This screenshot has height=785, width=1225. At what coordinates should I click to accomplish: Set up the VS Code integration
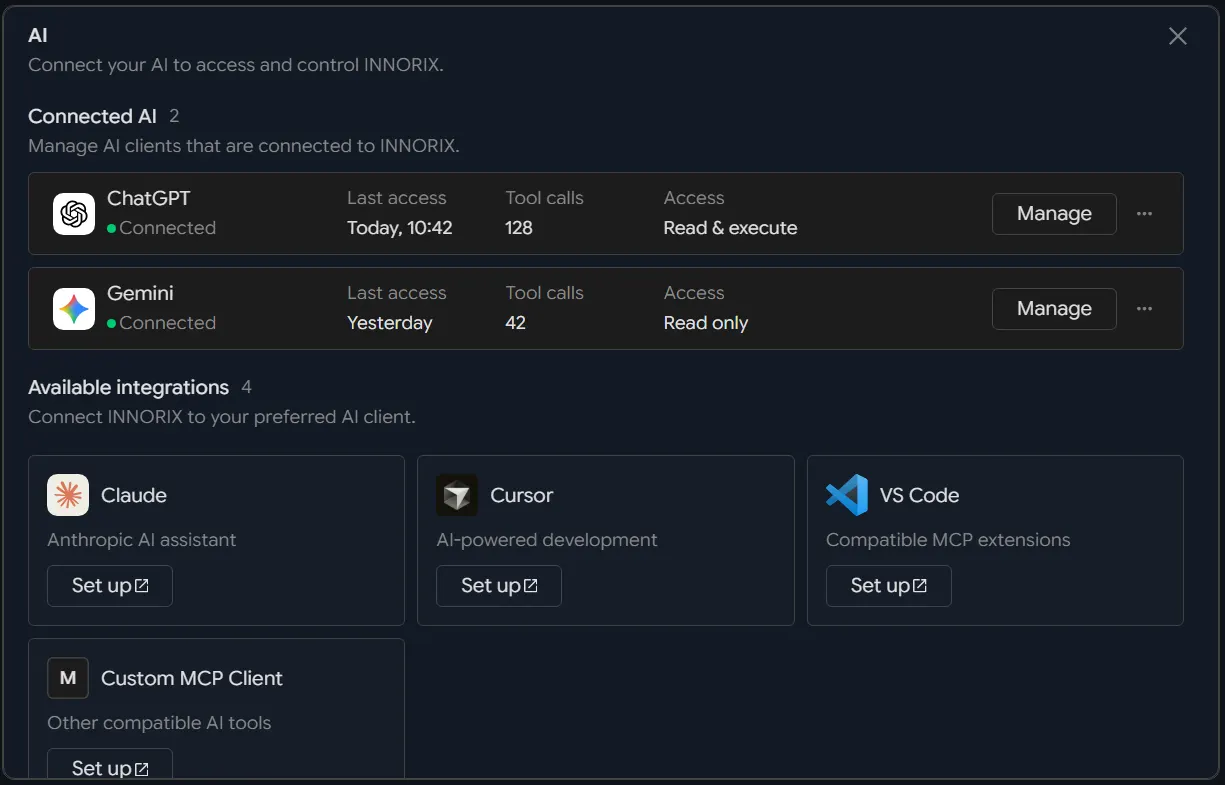tap(889, 586)
